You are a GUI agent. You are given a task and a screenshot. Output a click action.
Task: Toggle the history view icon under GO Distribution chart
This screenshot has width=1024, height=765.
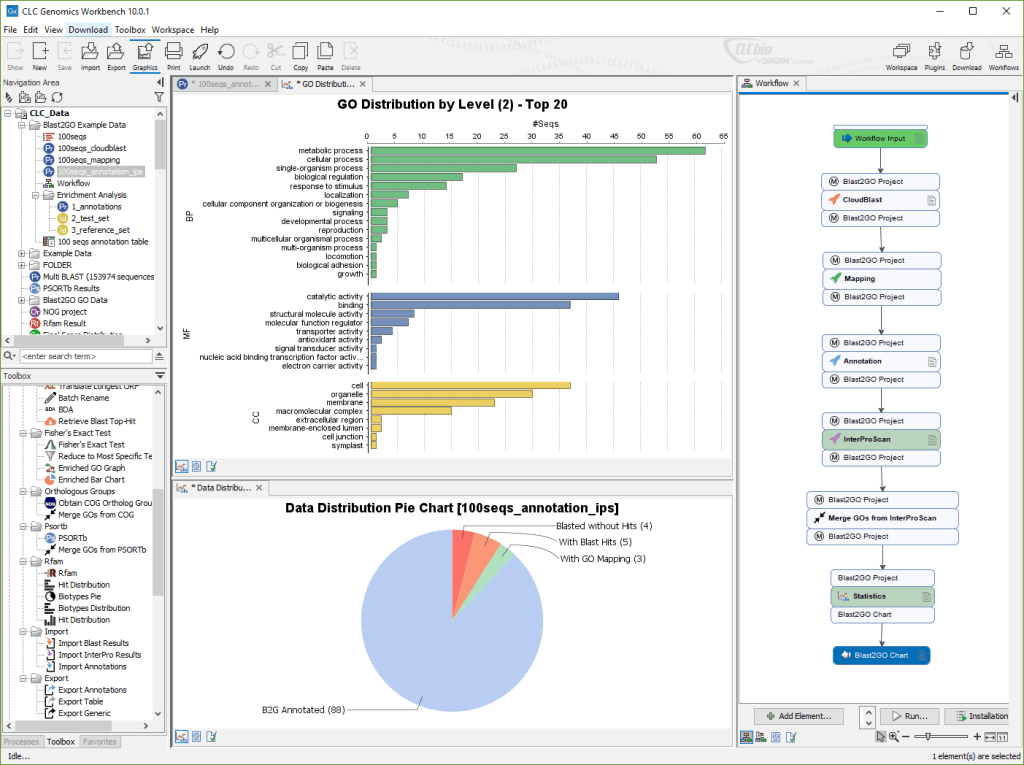tap(197, 466)
